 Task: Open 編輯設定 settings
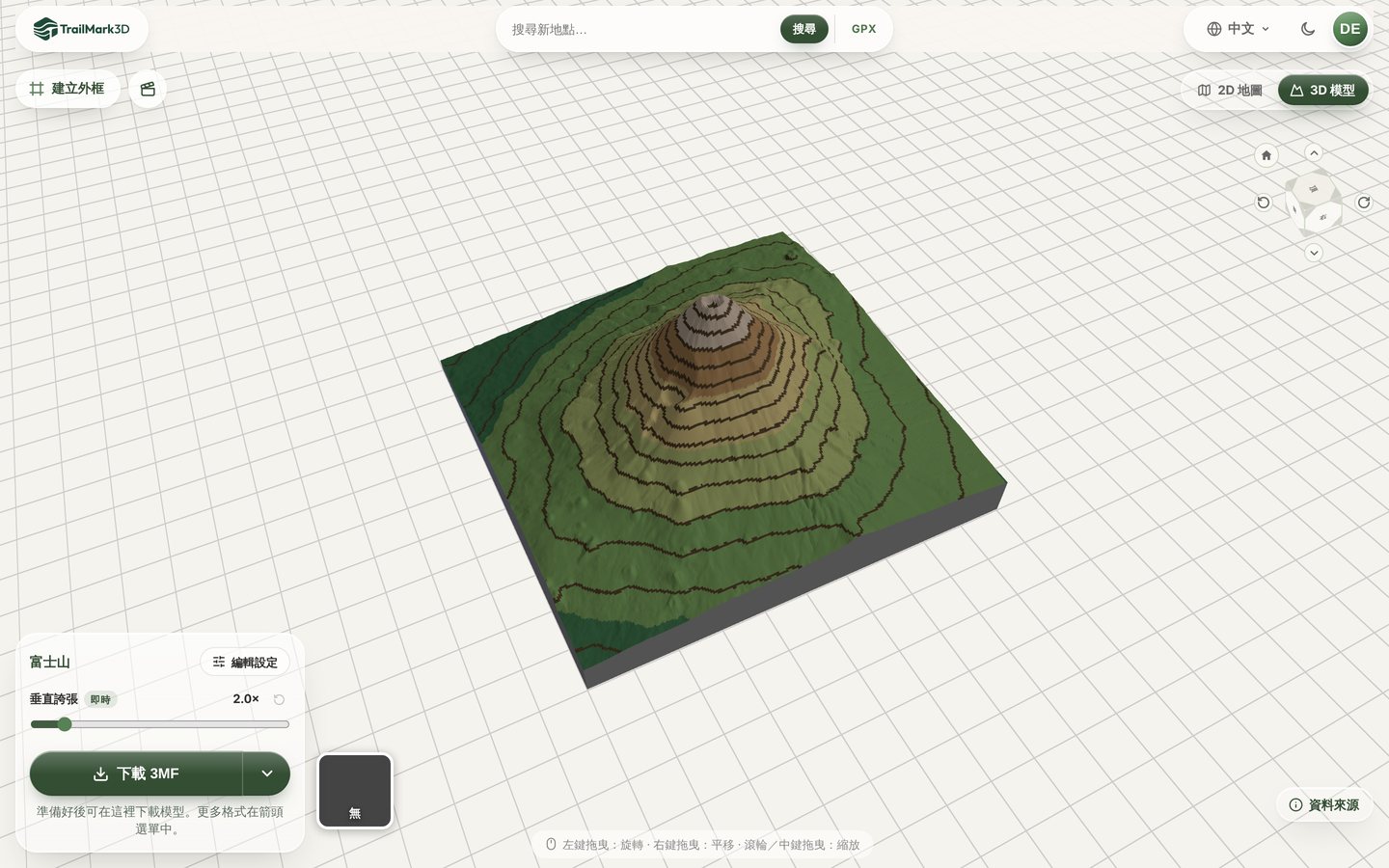click(245, 663)
